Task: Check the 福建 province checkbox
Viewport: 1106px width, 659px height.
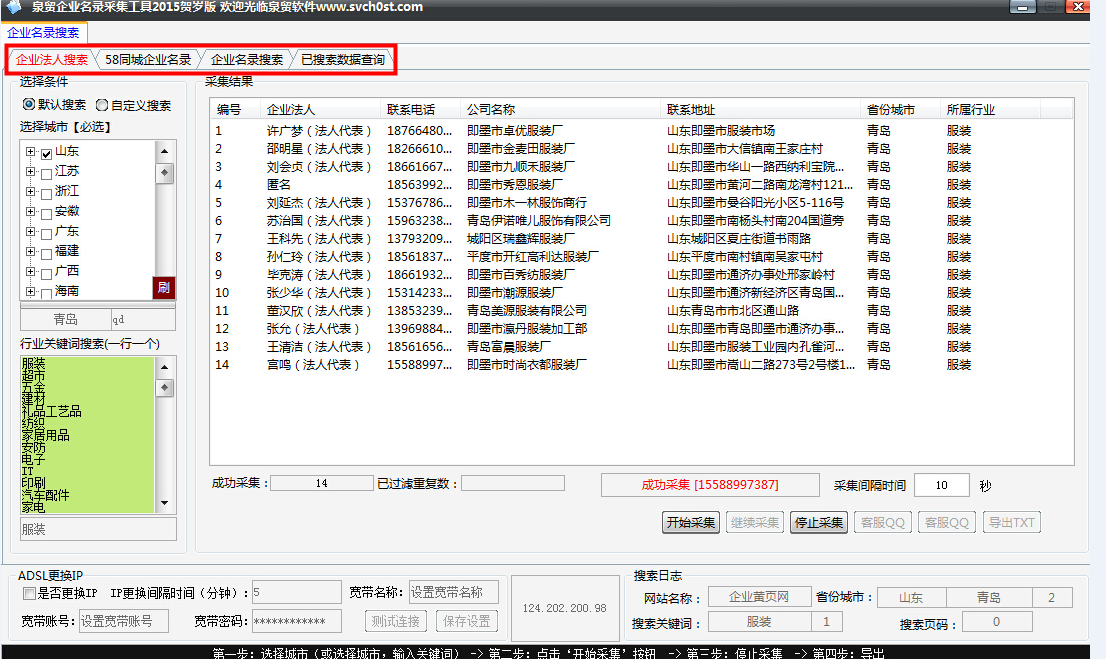Action: (47, 253)
